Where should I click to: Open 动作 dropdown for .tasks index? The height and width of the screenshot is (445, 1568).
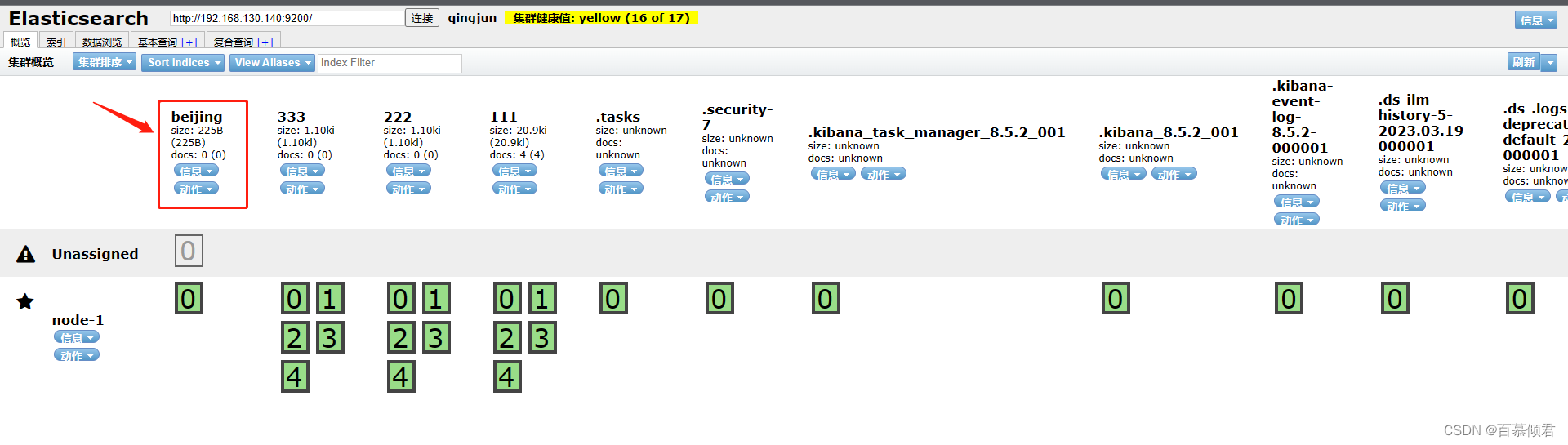click(621, 189)
